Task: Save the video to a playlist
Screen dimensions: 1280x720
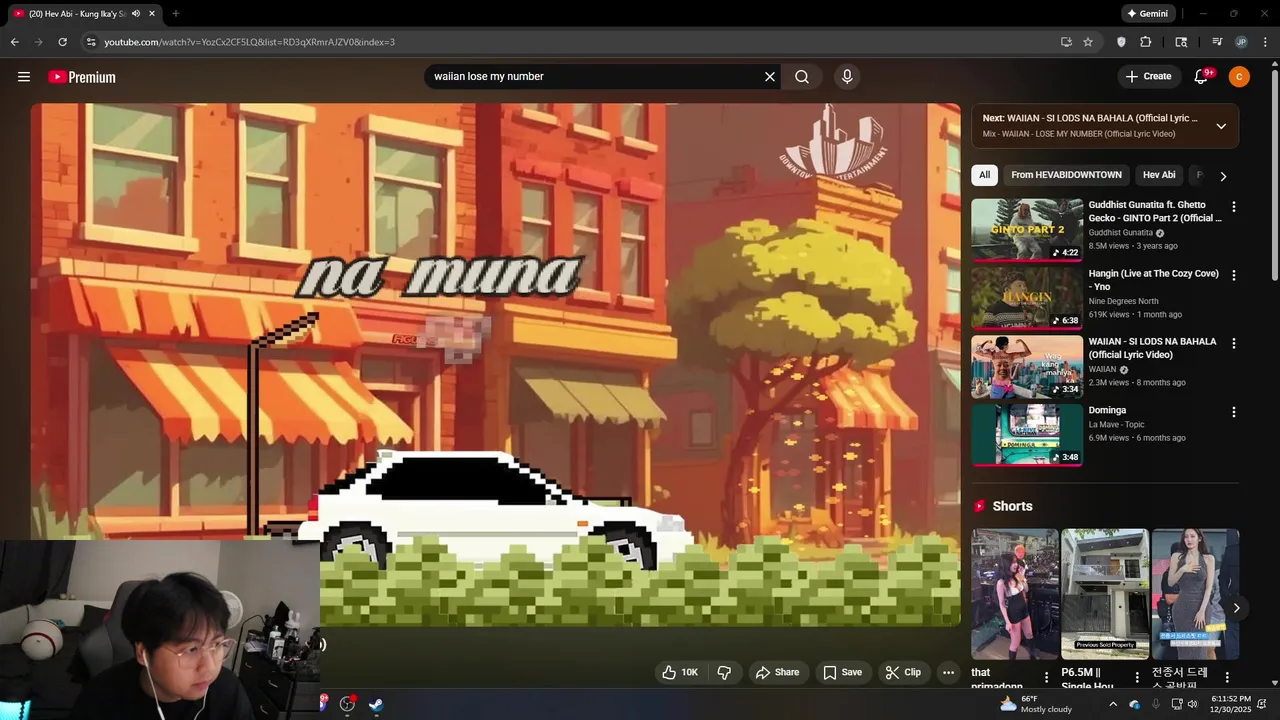Action: coord(842,672)
